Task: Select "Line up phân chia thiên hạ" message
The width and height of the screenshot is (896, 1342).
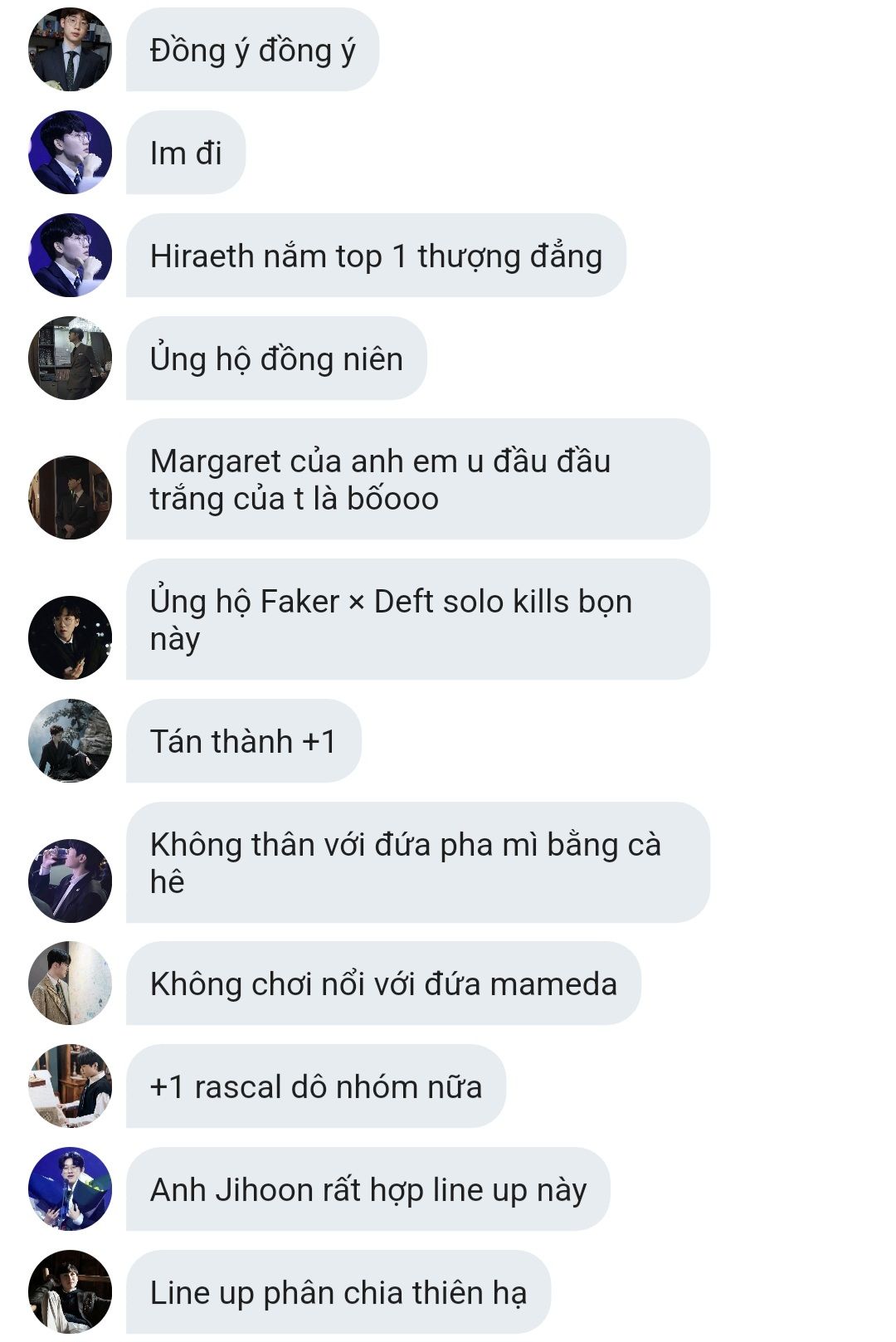Action: (x=338, y=1291)
